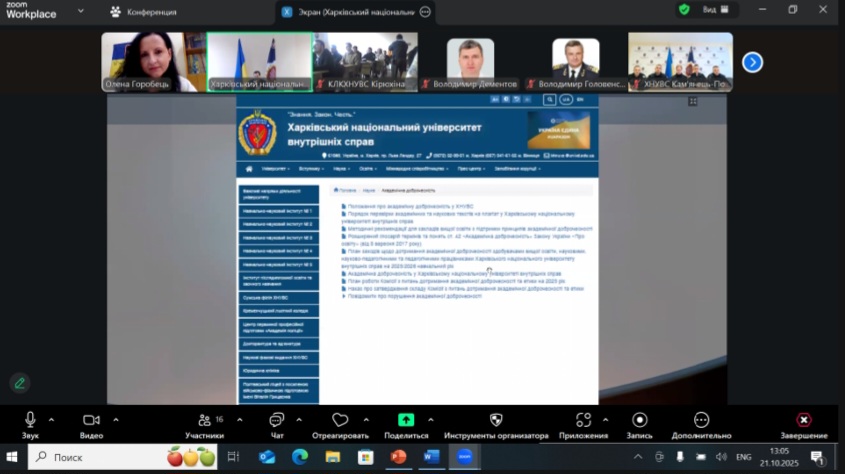Select the Экран shared screen tab

click(x=350, y=12)
